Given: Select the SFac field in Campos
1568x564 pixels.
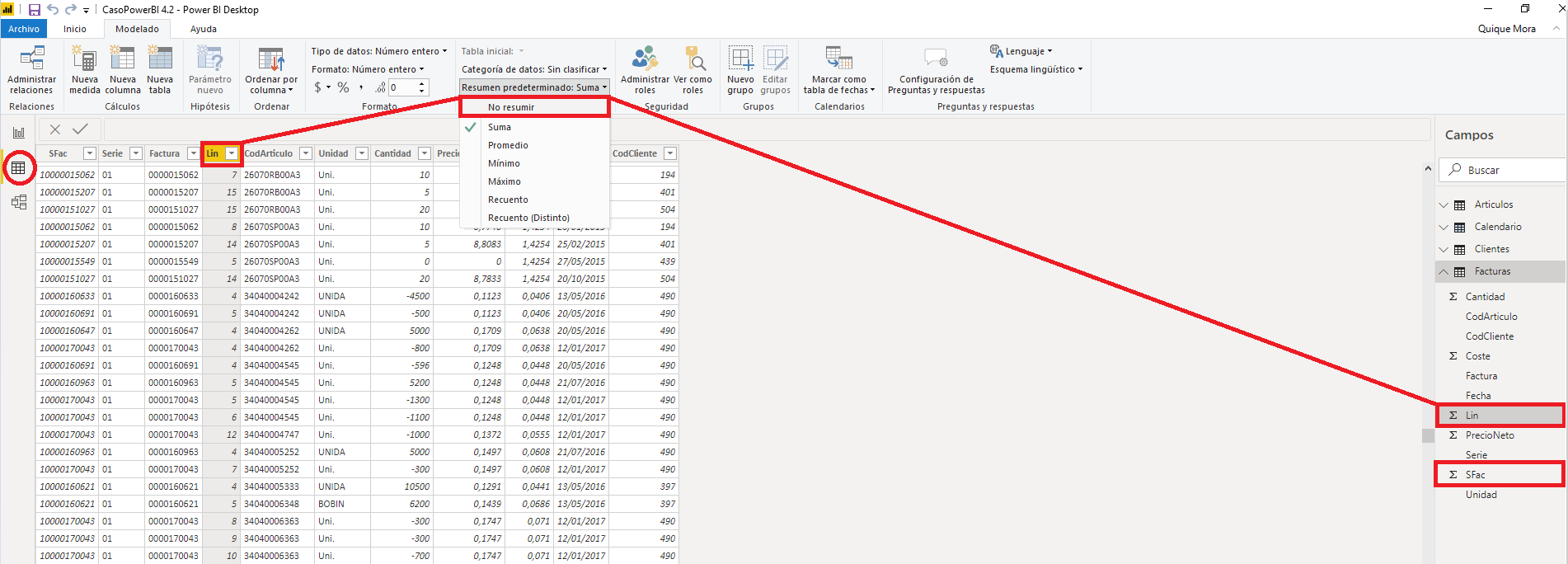Looking at the screenshot, I should pyautogui.click(x=1500, y=475).
